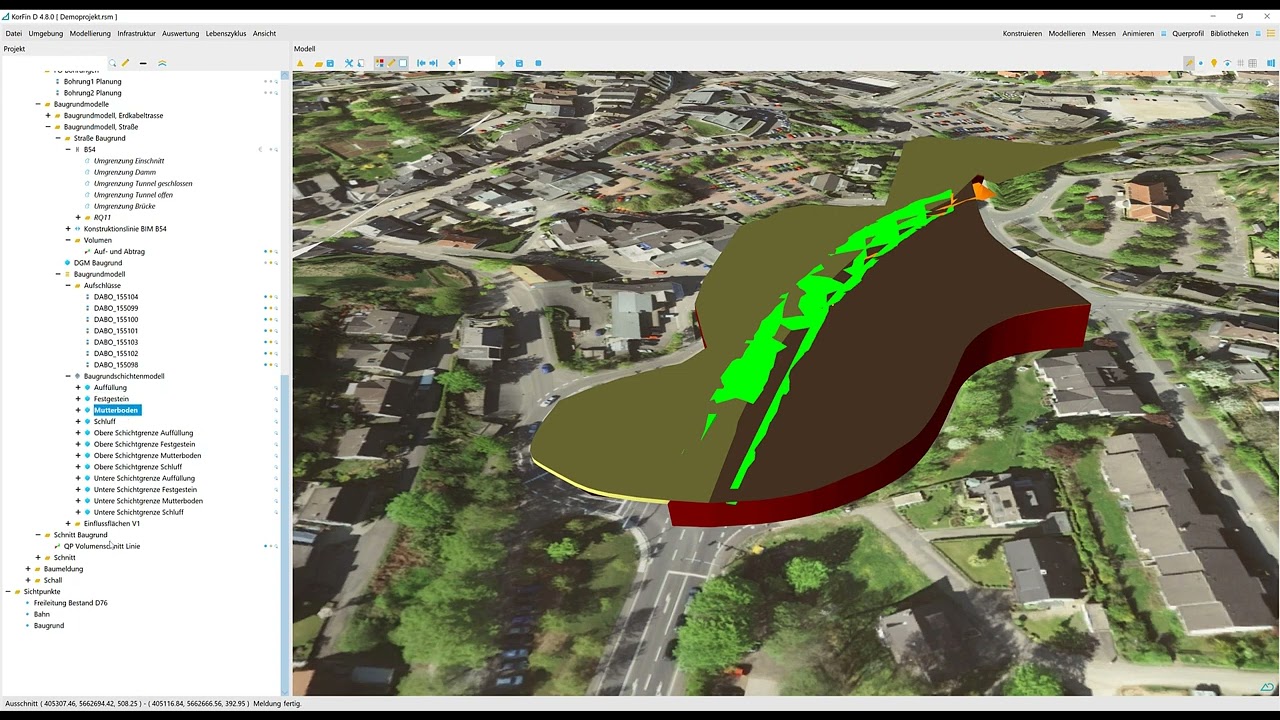Click the double chevron up icon in Projekt panel
Image resolution: width=1280 pixels, height=720 pixels.
point(162,63)
